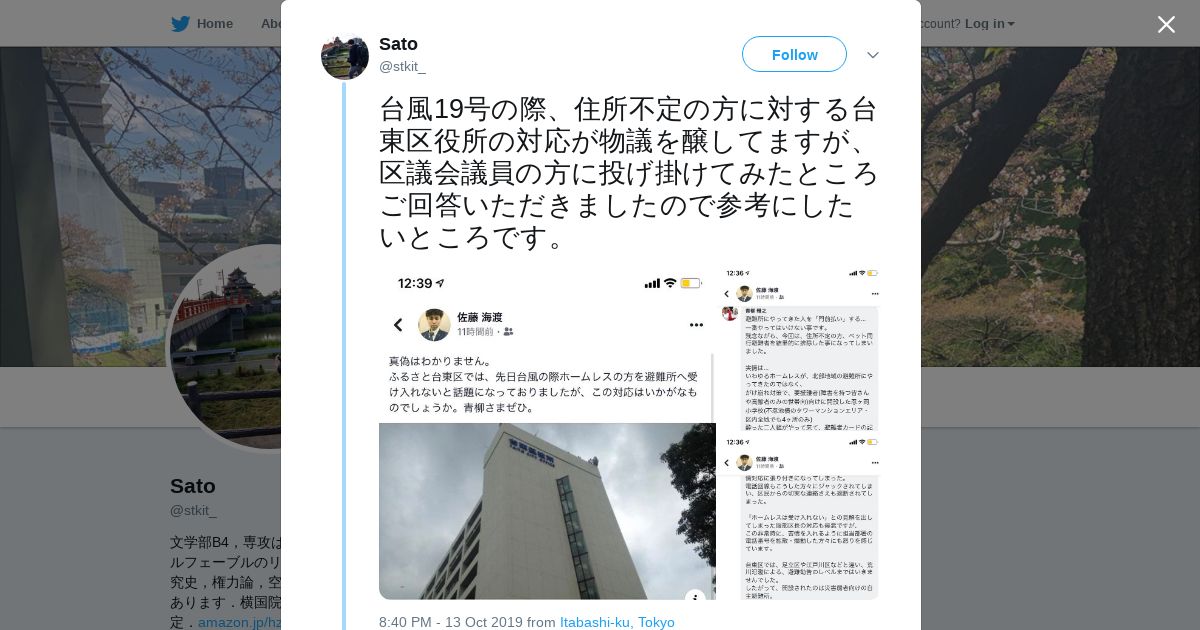The height and width of the screenshot is (630, 1200).
Task: Open Sato display name in tweet header
Action: tap(398, 44)
